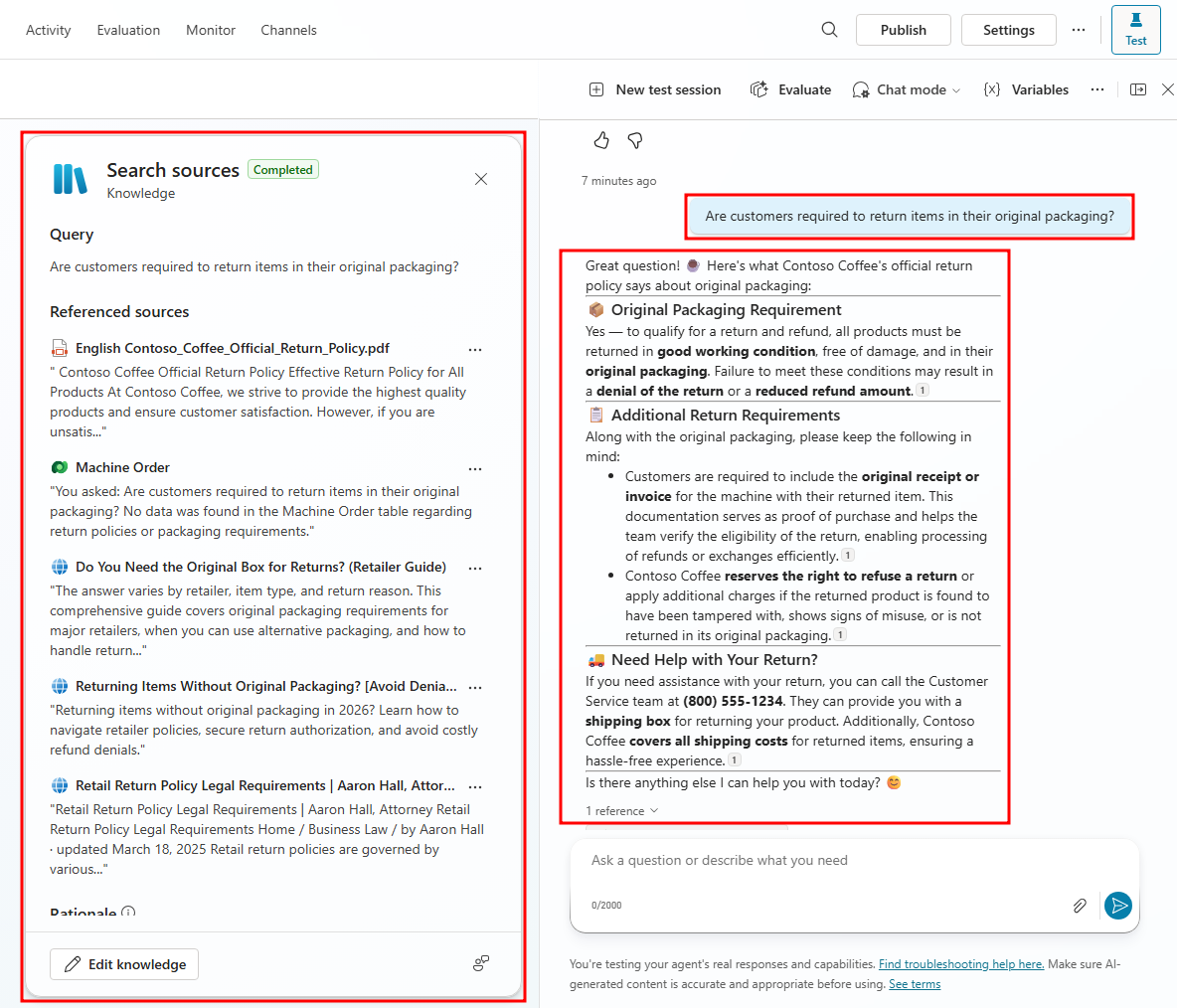
Task: Click the 7 minutes ago timestamp
Action: (x=618, y=181)
